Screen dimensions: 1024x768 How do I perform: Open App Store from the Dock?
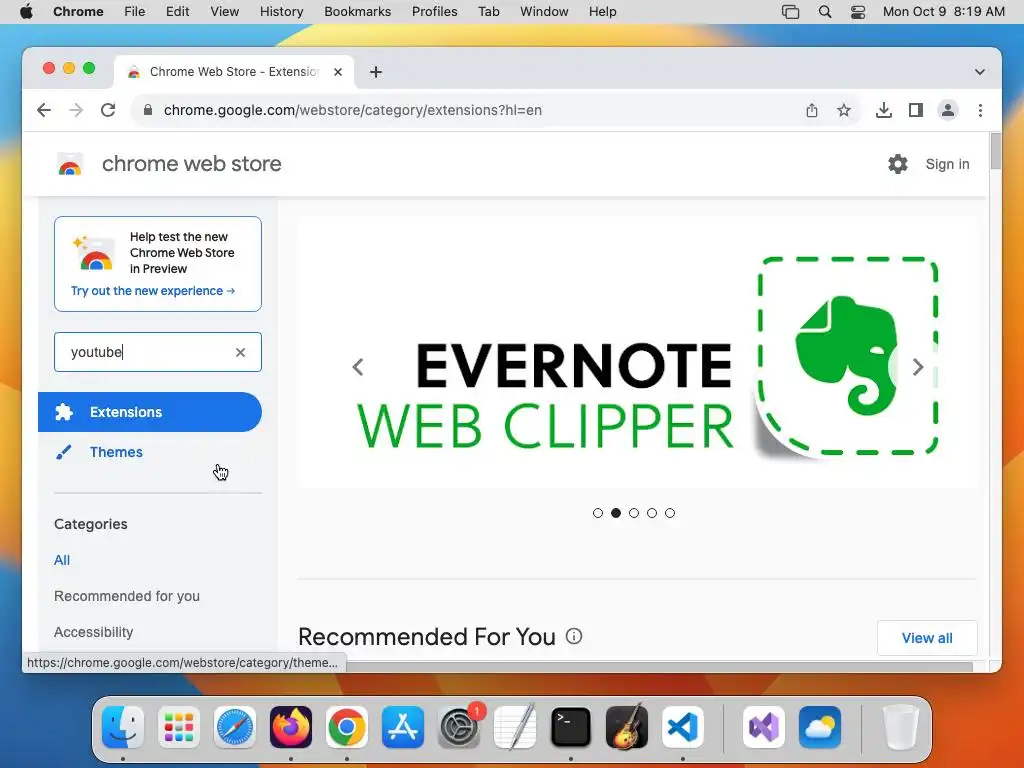[403, 727]
